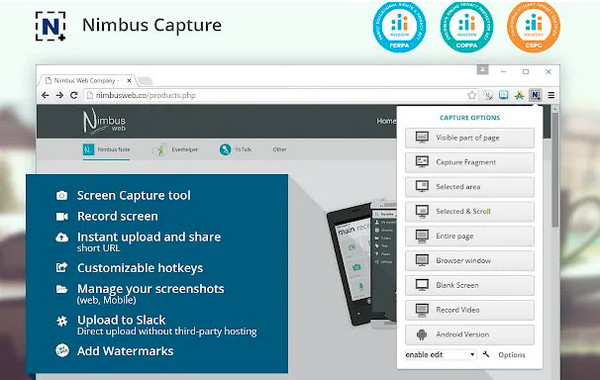
Task: Click the orange CSPC certification badge
Action: click(533, 27)
